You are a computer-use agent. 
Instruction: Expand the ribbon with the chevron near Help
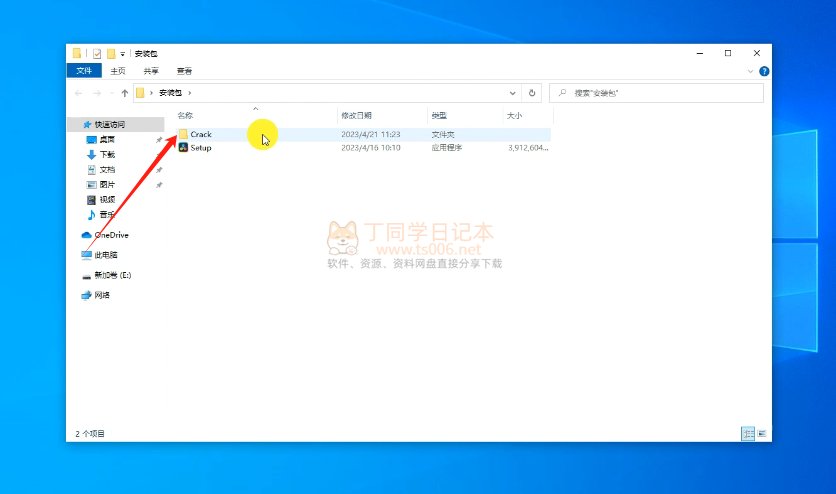pyautogui.click(x=752, y=71)
